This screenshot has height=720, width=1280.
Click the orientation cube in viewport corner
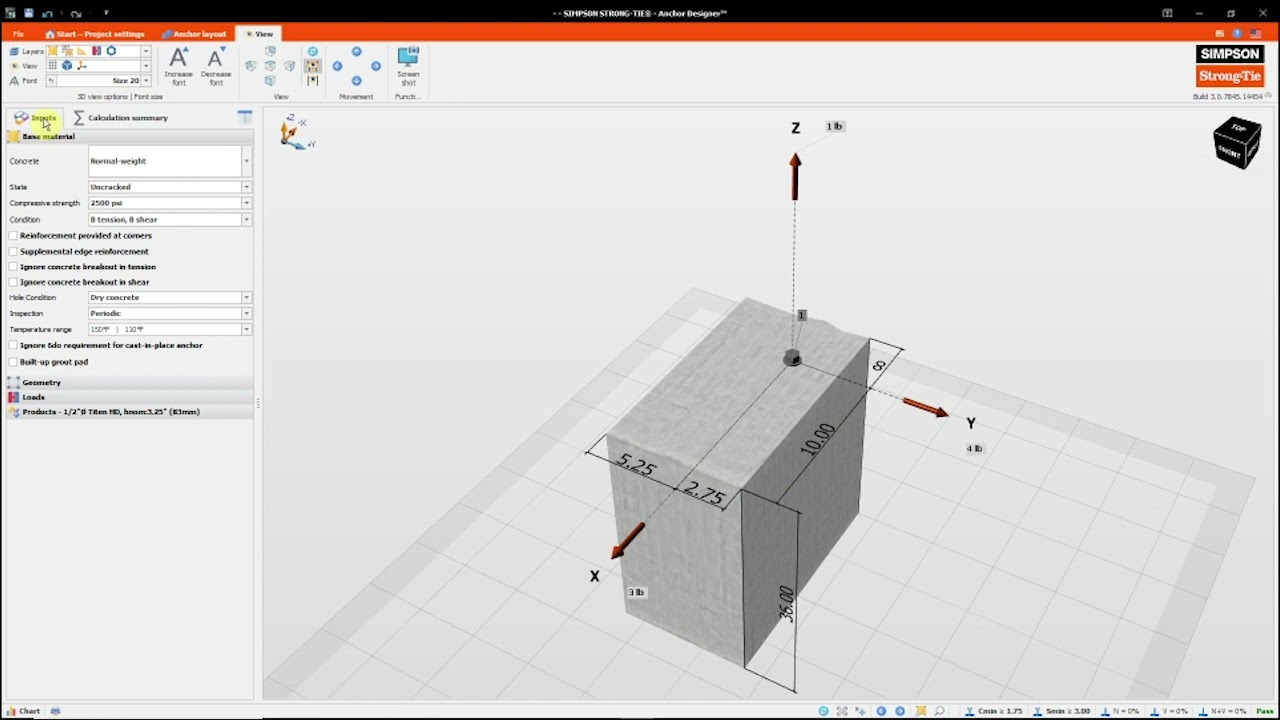1237,143
